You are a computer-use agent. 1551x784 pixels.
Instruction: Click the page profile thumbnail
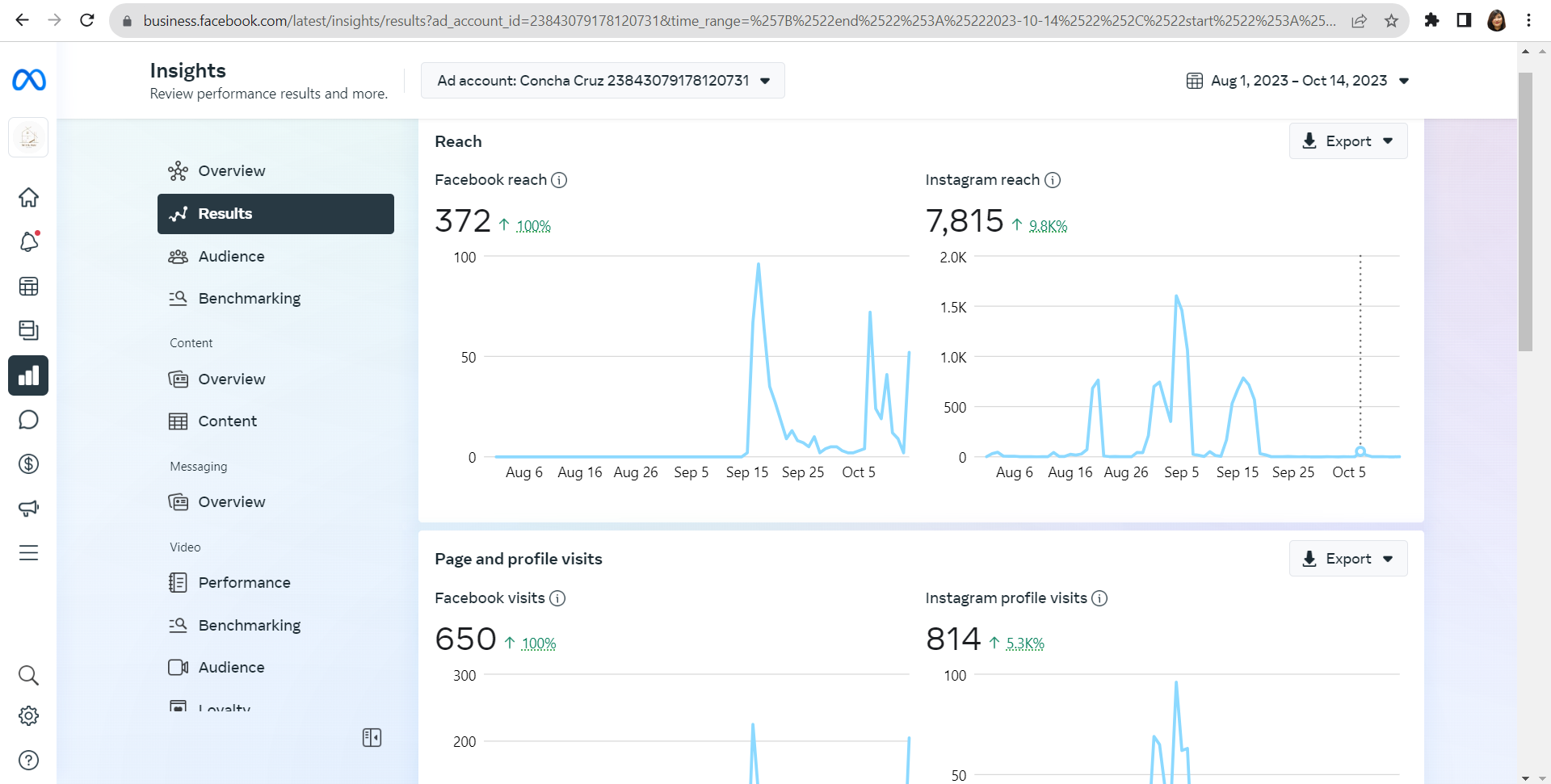29,137
